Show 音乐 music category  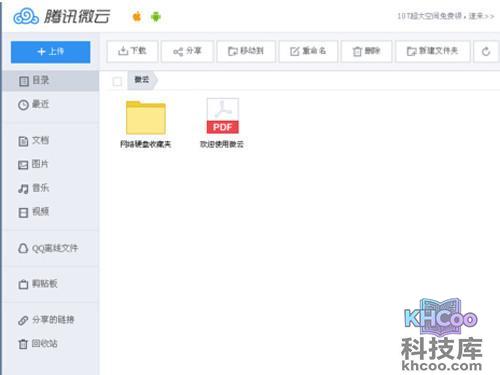[51, 188]
